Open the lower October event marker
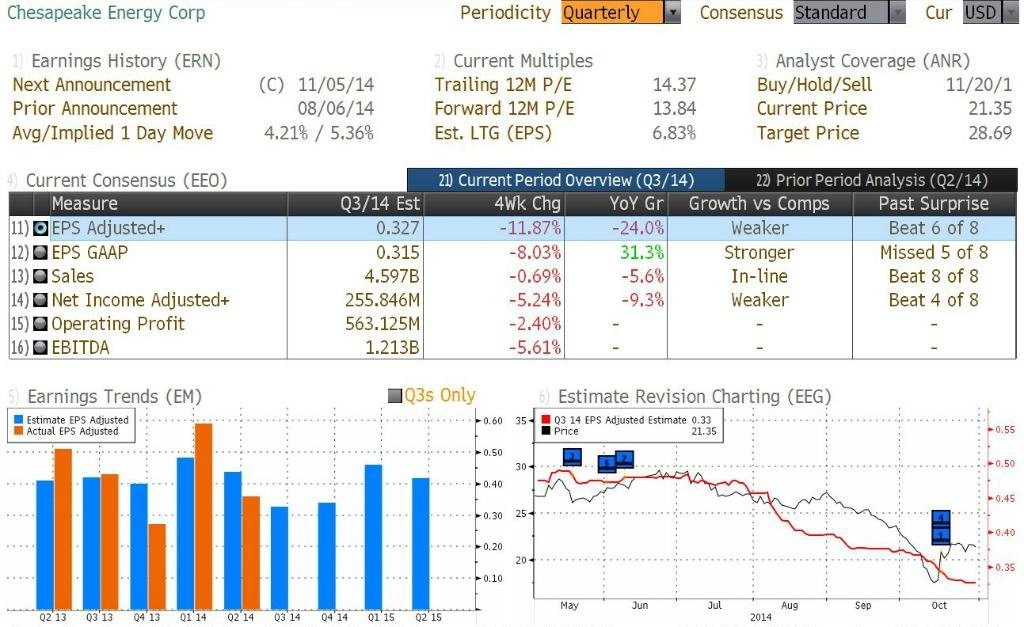Image resolution: width=1024 pixels, height=627 pixels. (940, 536)
